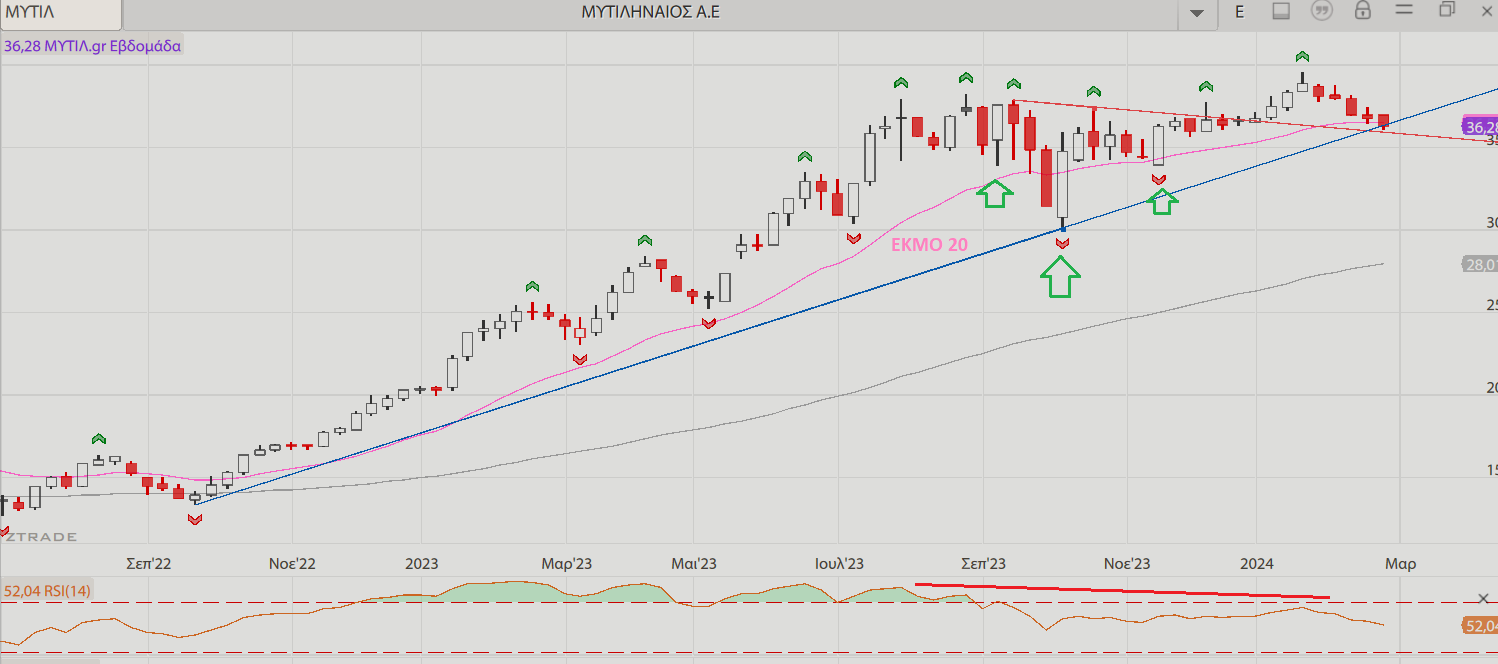Toggle the chart lock padlock icon
This screenshot has height=664, width=1498.
pyautogui.click(x=1362, y=11)
